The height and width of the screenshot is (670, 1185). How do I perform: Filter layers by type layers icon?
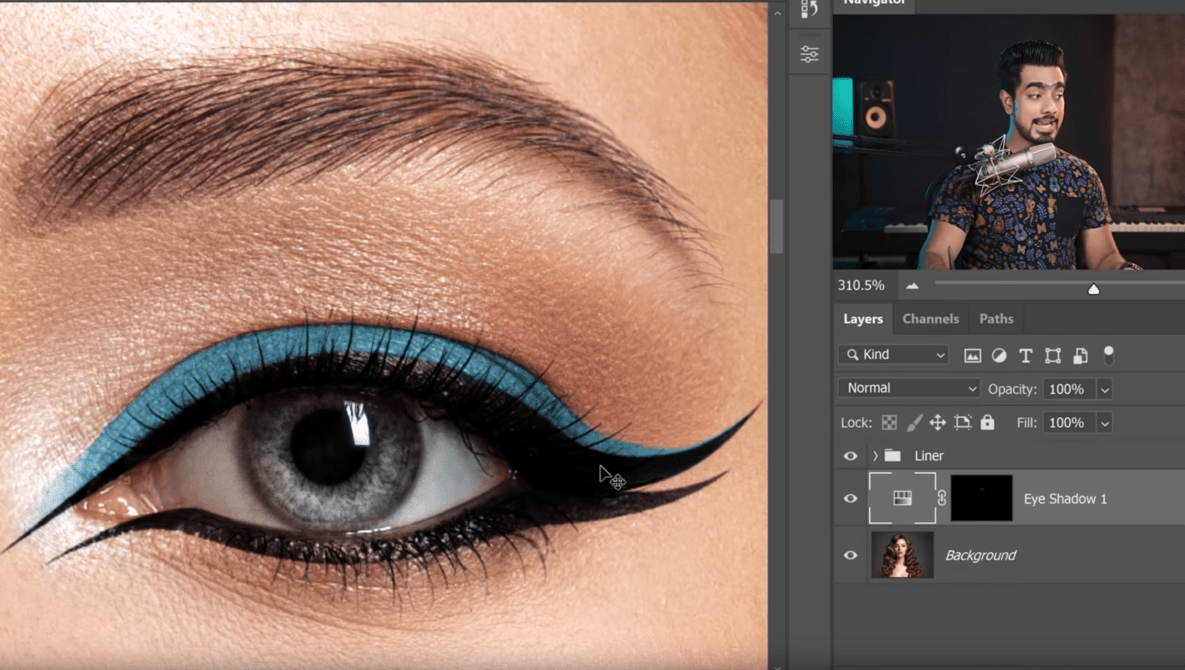coord(1025,355)
